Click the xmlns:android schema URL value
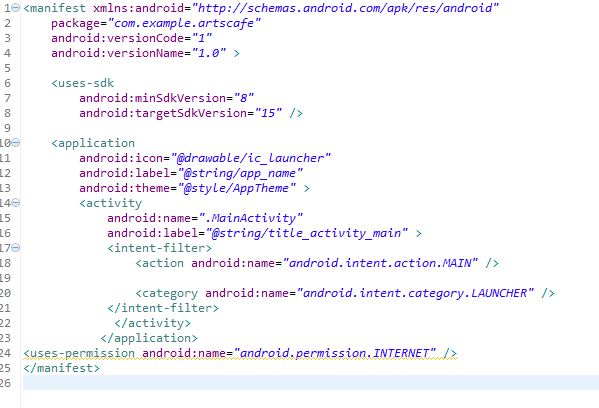599x408 pixels. pos(345,8)
